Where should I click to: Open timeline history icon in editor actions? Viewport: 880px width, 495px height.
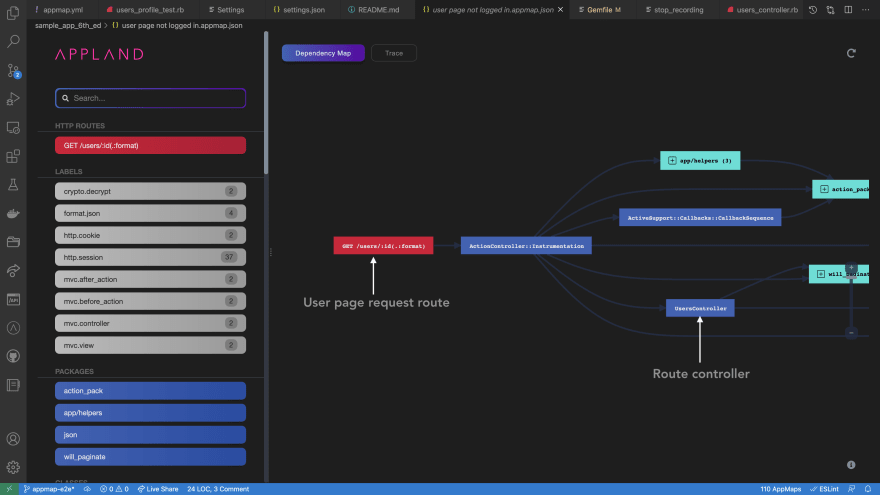pos(813,10)
